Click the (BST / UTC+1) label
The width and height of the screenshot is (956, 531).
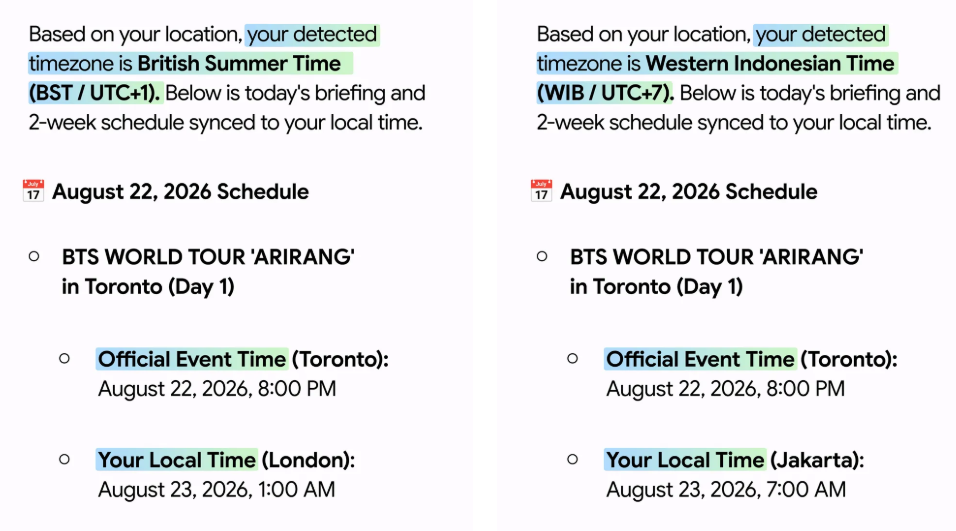(95, 93)
